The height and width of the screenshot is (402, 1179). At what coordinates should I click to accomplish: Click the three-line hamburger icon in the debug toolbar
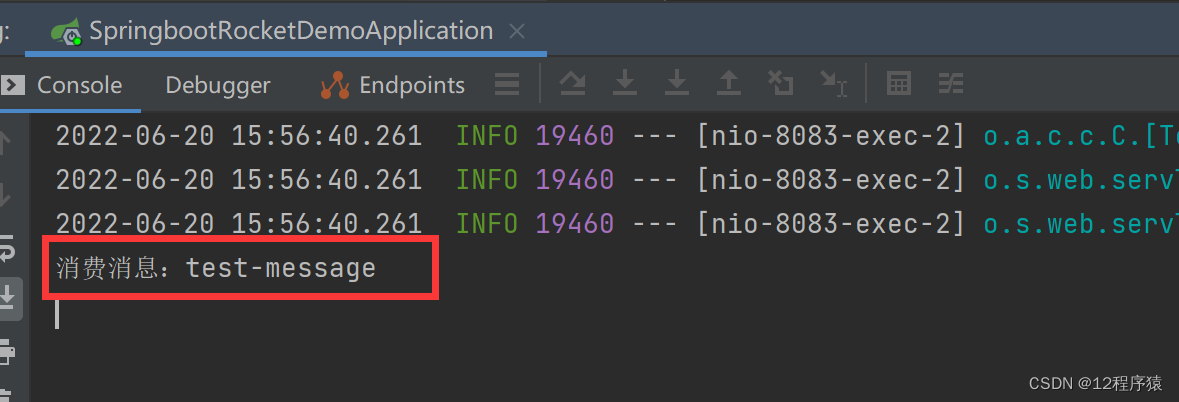coord(508,84)
